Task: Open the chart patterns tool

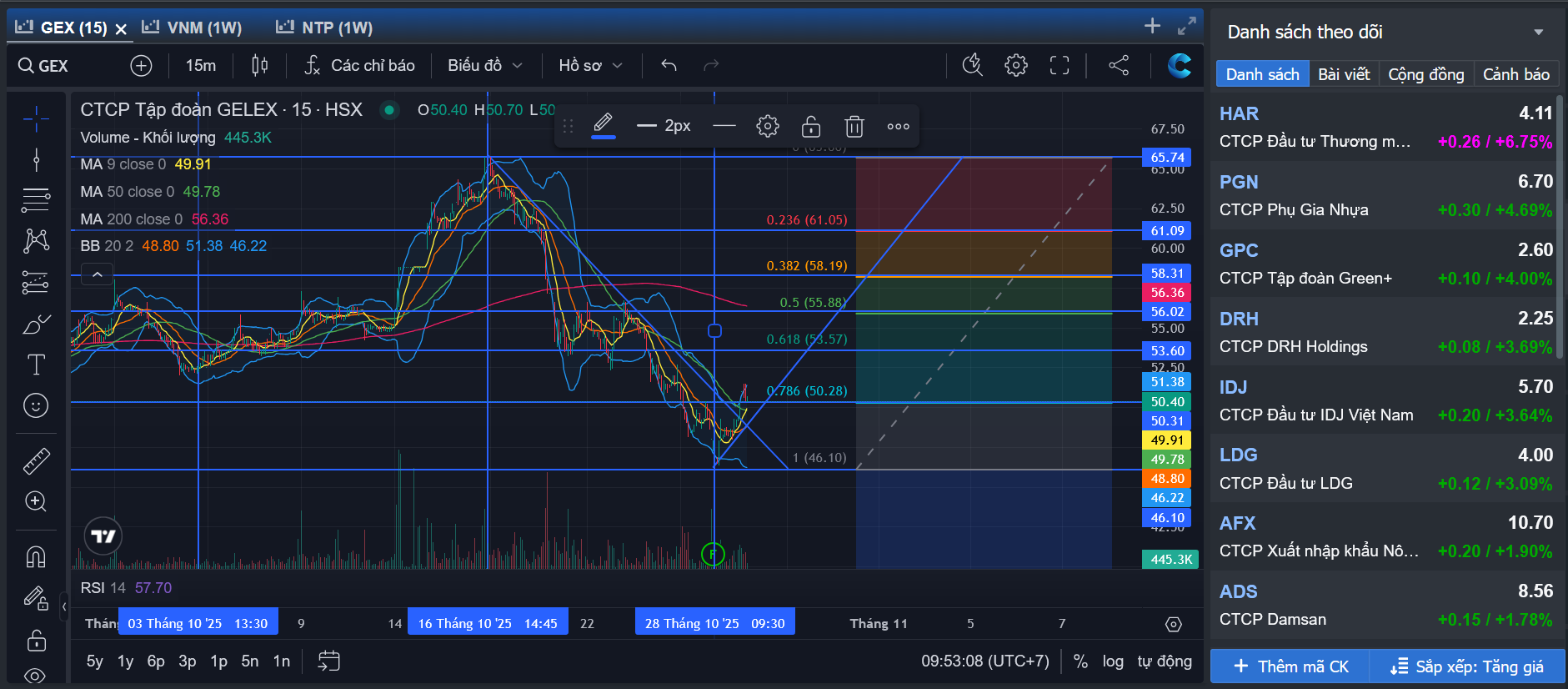Action: pyautogui.click(x=36, y=241)
